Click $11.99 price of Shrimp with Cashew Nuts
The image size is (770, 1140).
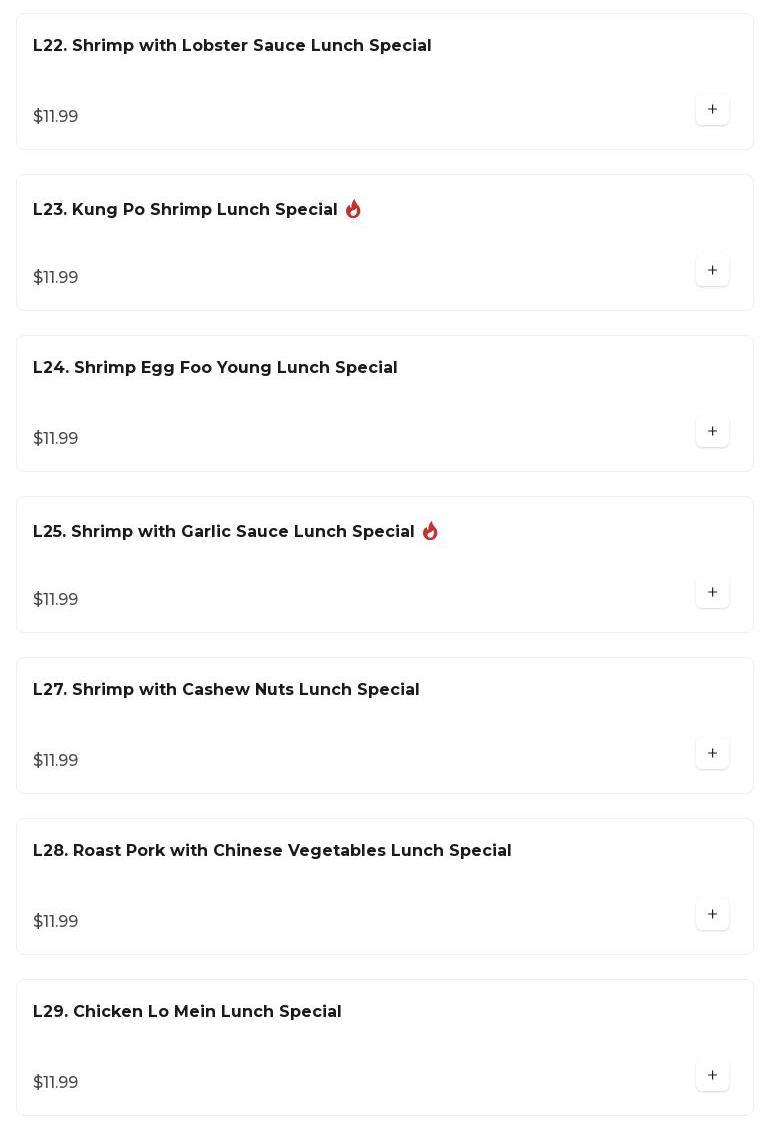(x=56, y=760)
